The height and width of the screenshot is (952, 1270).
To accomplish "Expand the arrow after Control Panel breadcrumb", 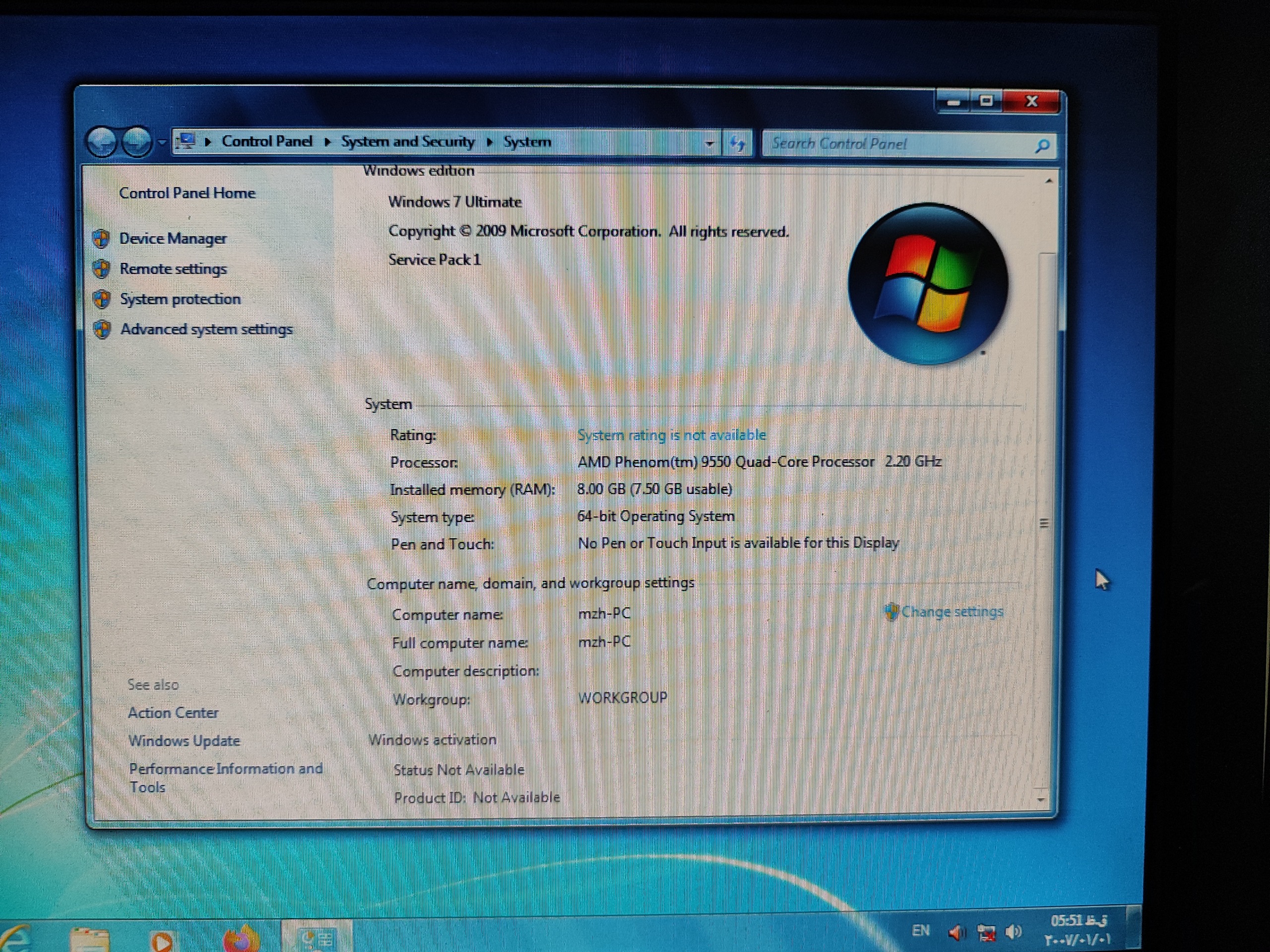I will coord(327,142).
